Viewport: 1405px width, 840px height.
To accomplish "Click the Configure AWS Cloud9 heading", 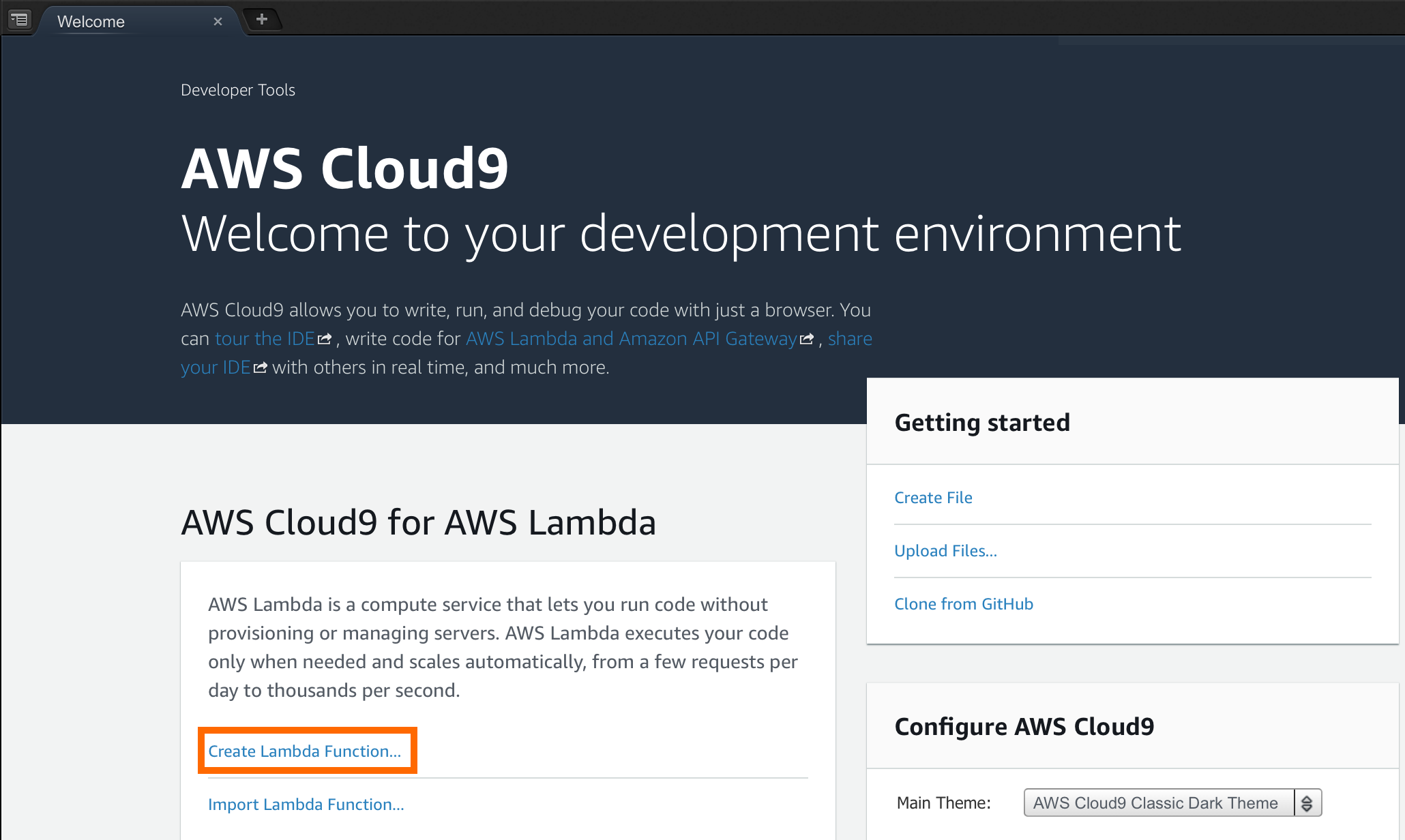I will pos(1024,726).
